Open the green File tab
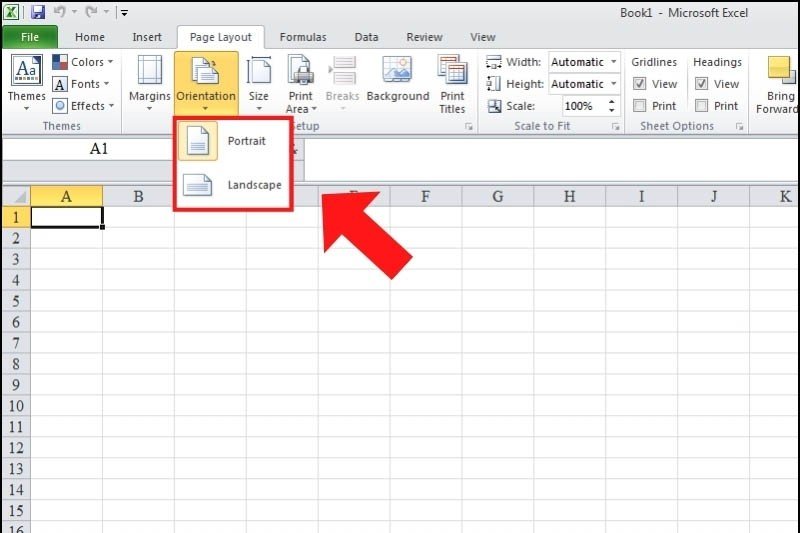 point(29,37)
